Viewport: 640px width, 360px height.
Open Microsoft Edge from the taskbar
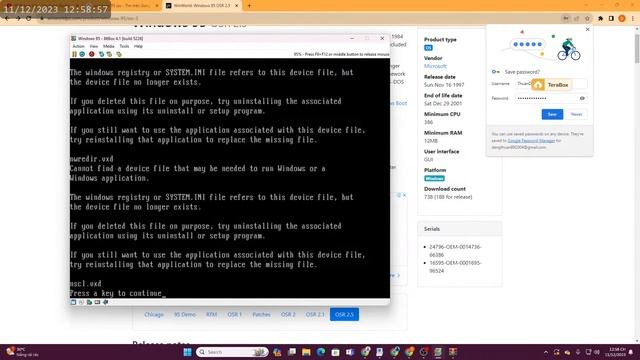(321, 352)
